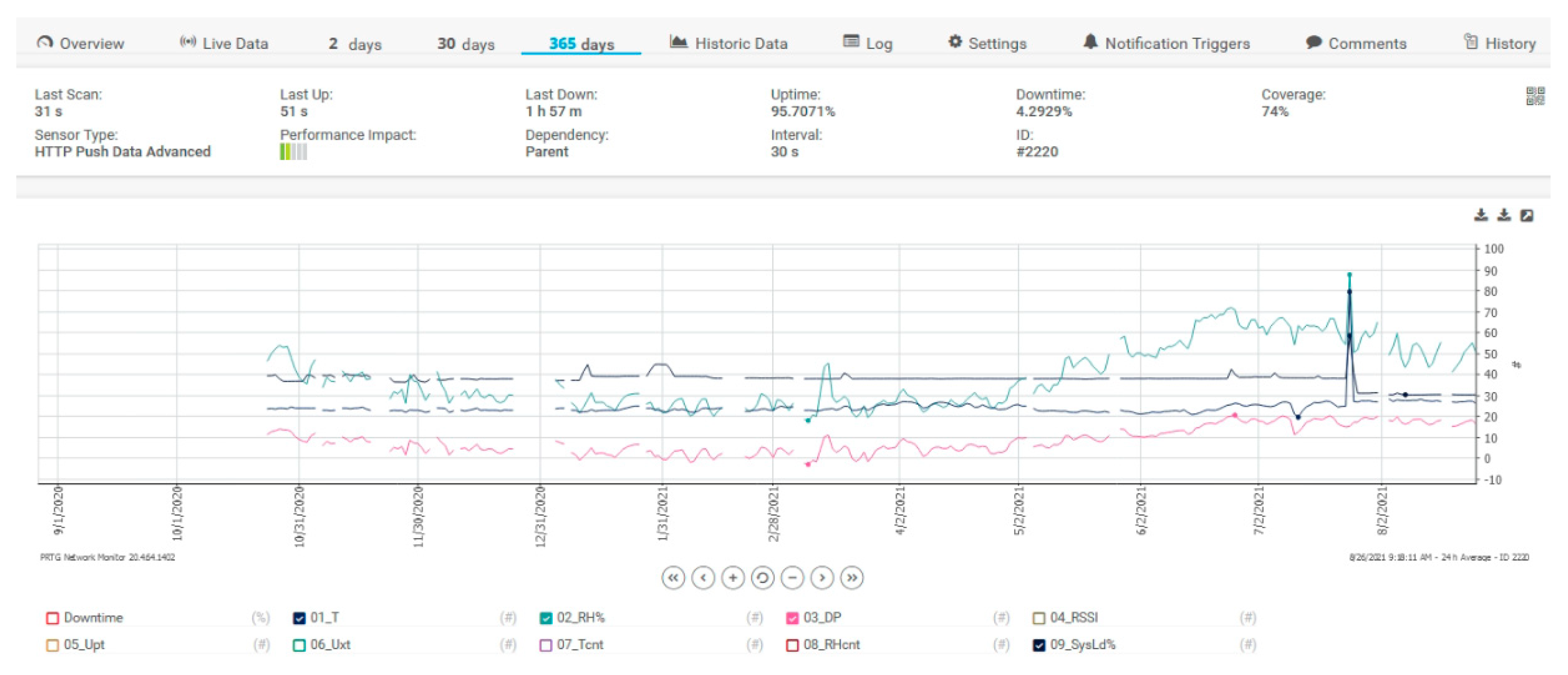
Task: Toggle off the 09_SysLd% channel
Action: click(x=1038, y=645)
